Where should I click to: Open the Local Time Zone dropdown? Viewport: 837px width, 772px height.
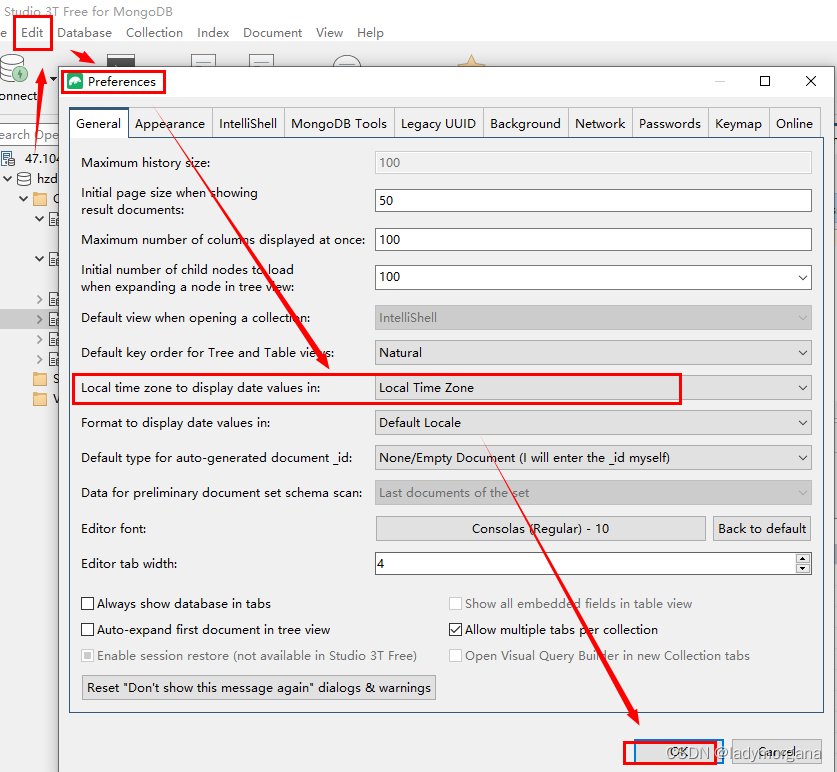[593, 388]
